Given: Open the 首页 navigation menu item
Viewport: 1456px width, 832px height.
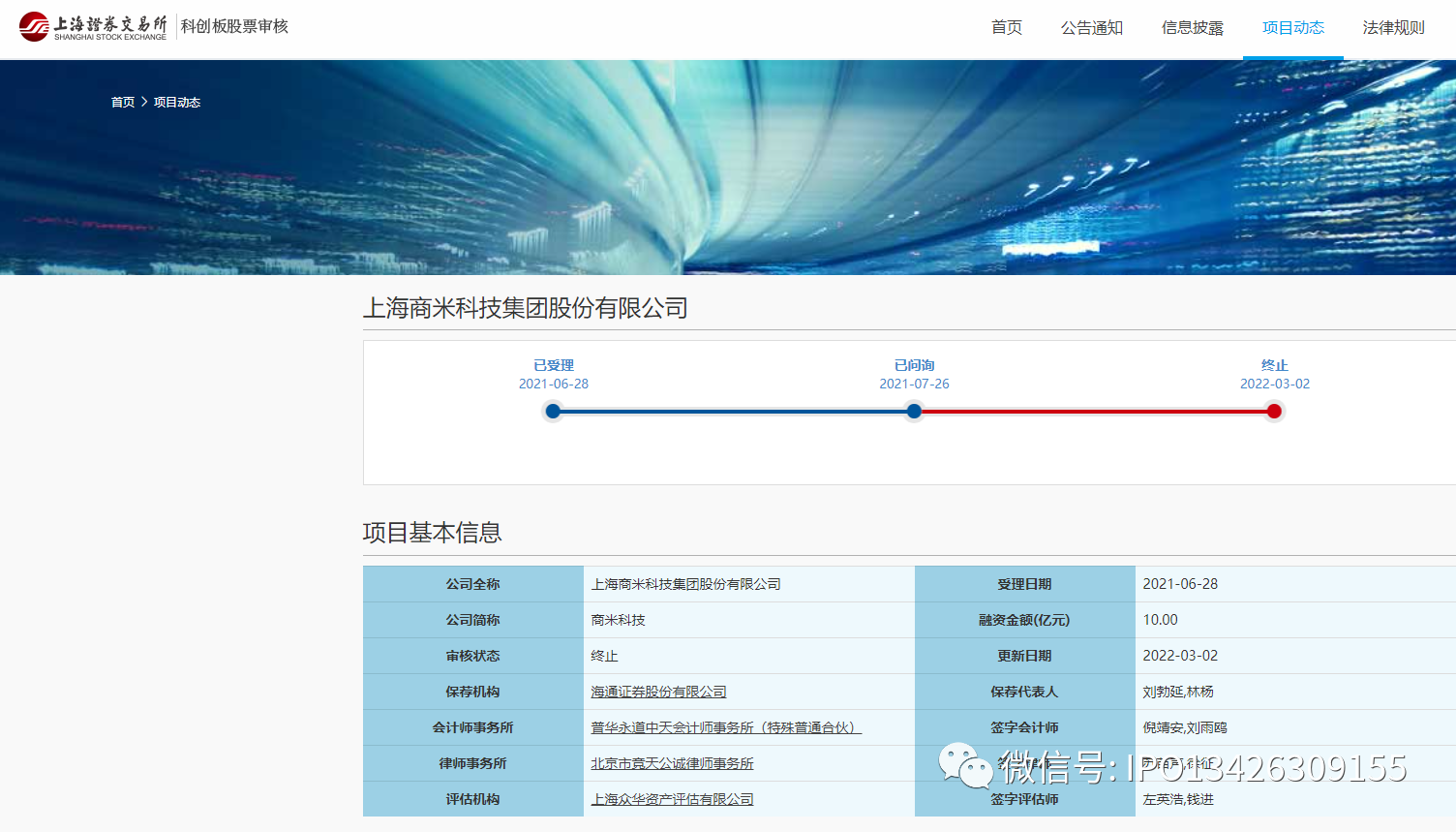Looking at the screenshot, I should pyautogui.click(x=1007, y=28).
